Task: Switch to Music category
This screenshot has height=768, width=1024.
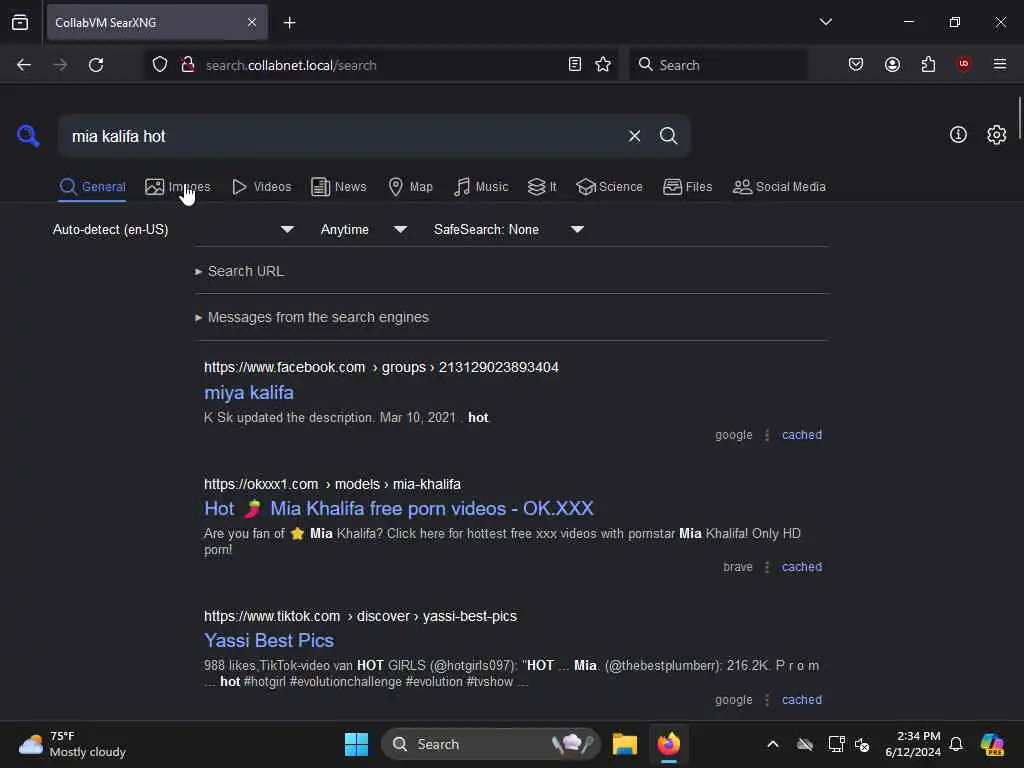Action: click(481, 187)
